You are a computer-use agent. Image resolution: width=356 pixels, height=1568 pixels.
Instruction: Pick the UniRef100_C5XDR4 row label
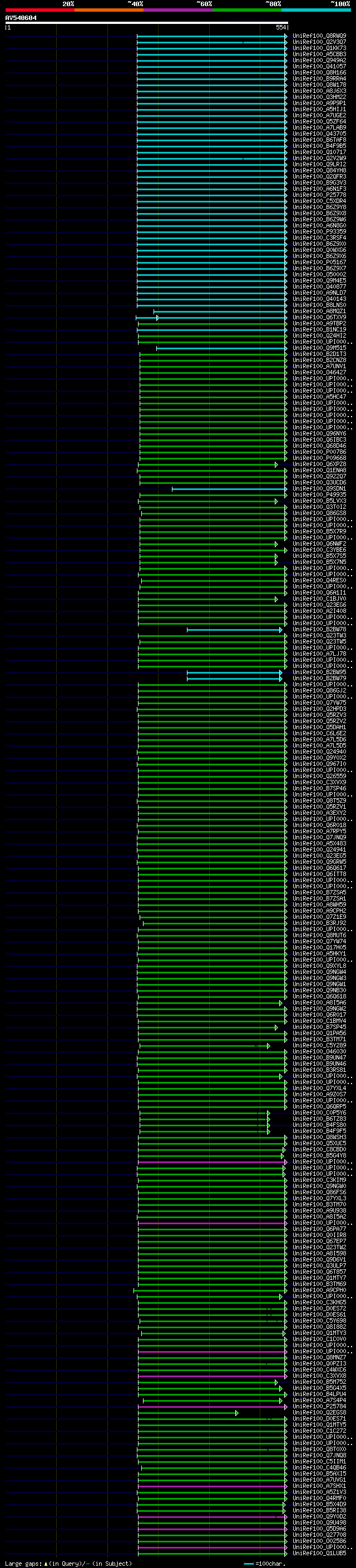click(319, 201)
